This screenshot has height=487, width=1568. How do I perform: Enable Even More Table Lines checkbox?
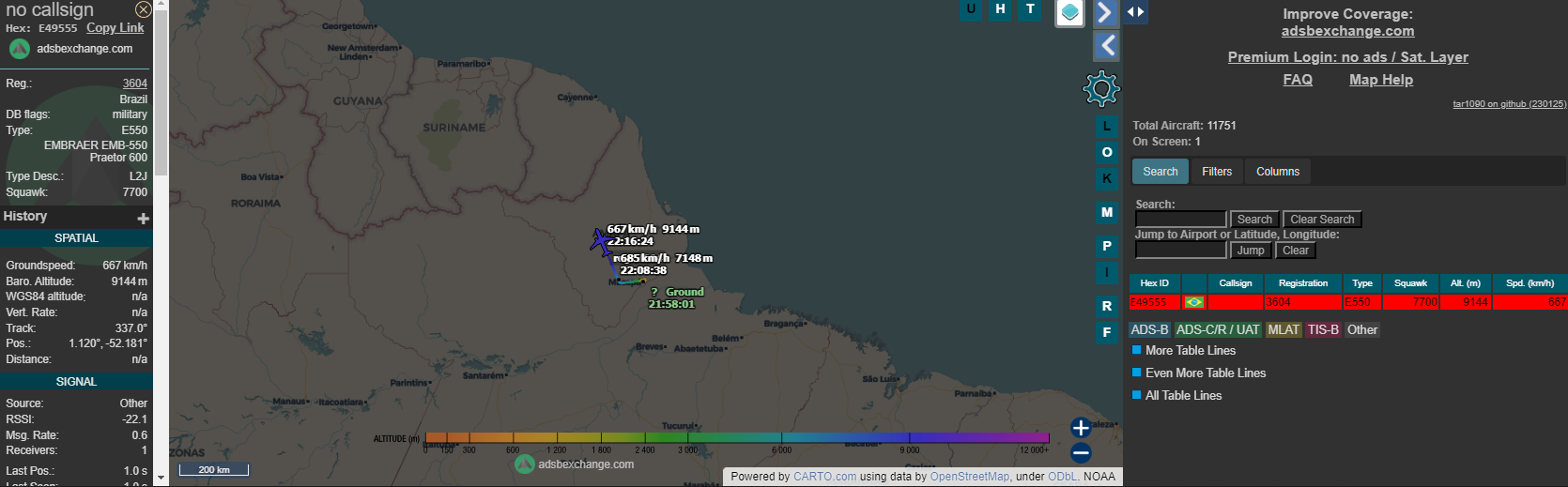[x=1137, y=373]
